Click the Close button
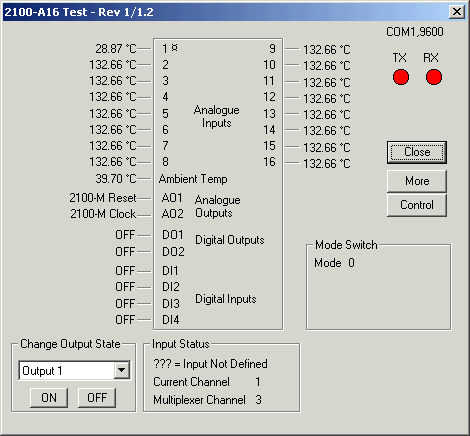470x436 pixels. click(417, 152)
